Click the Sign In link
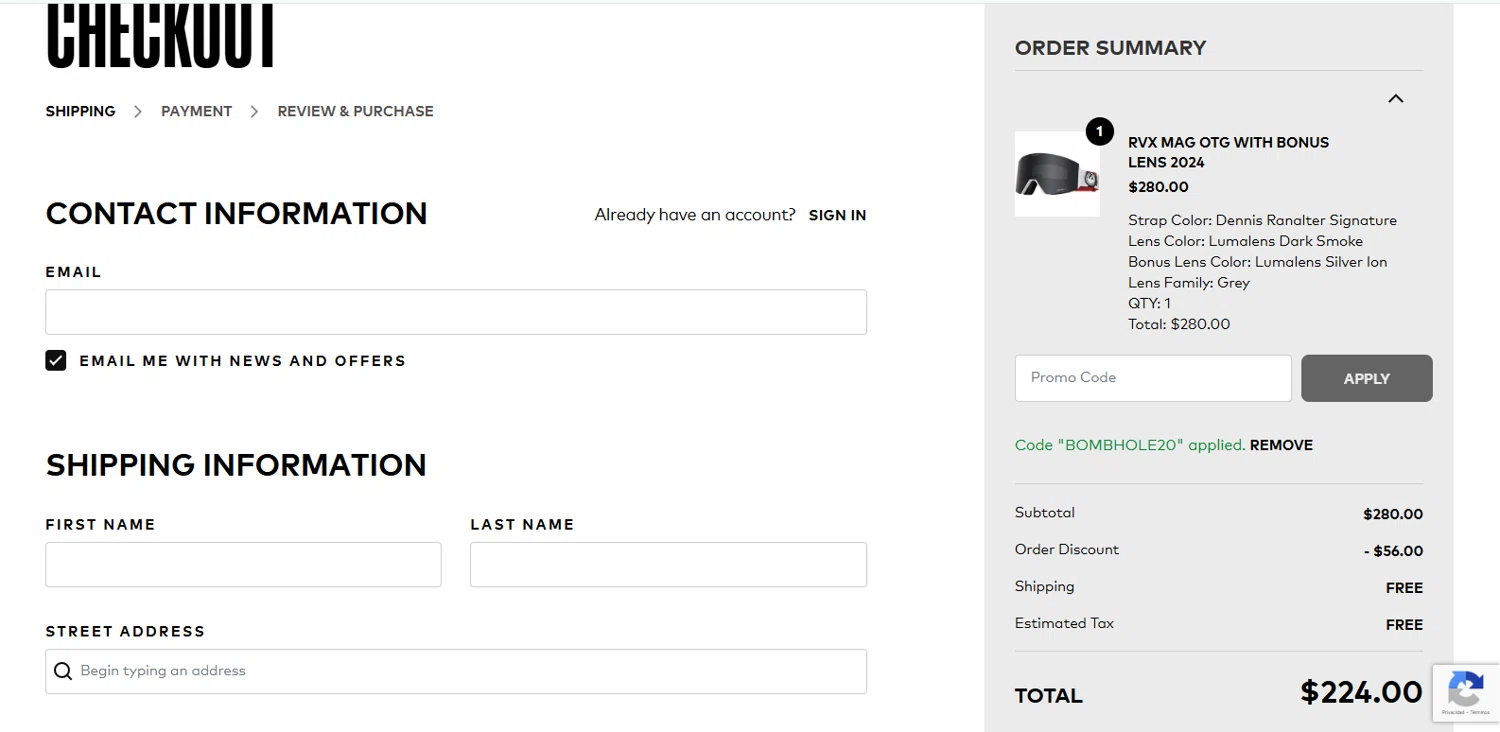The width and height of the screenshot is (1500, 732). [837, 215]
